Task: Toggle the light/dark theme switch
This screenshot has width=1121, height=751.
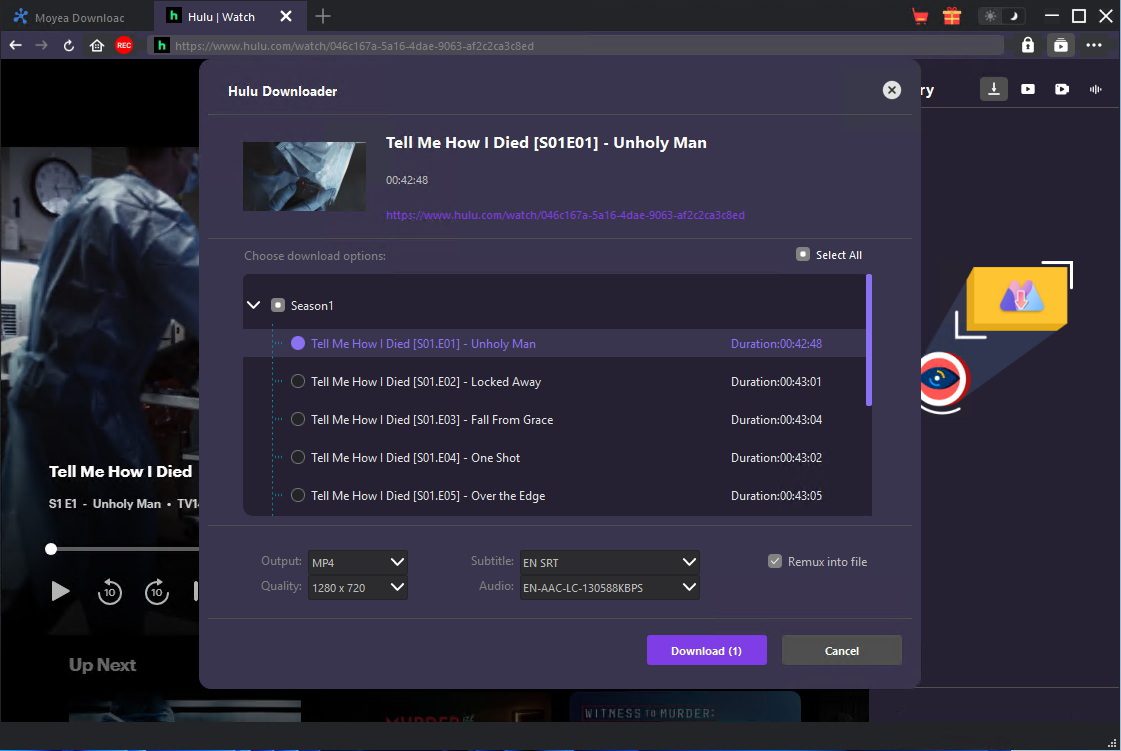Action: coord(1002,16)
